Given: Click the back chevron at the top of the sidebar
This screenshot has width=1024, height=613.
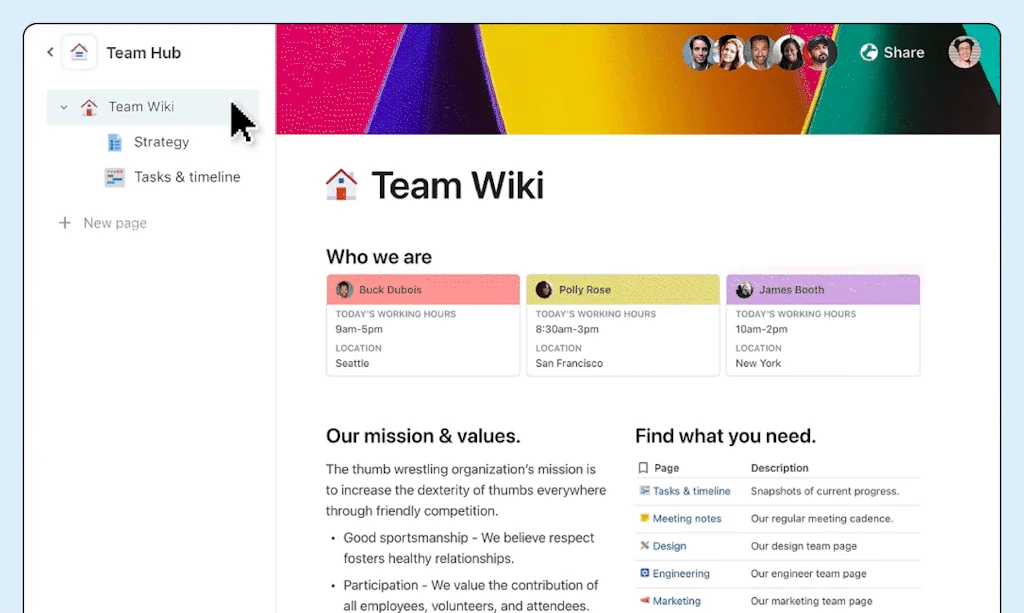Looking at the screenshot, I should [x=49, y=52].
